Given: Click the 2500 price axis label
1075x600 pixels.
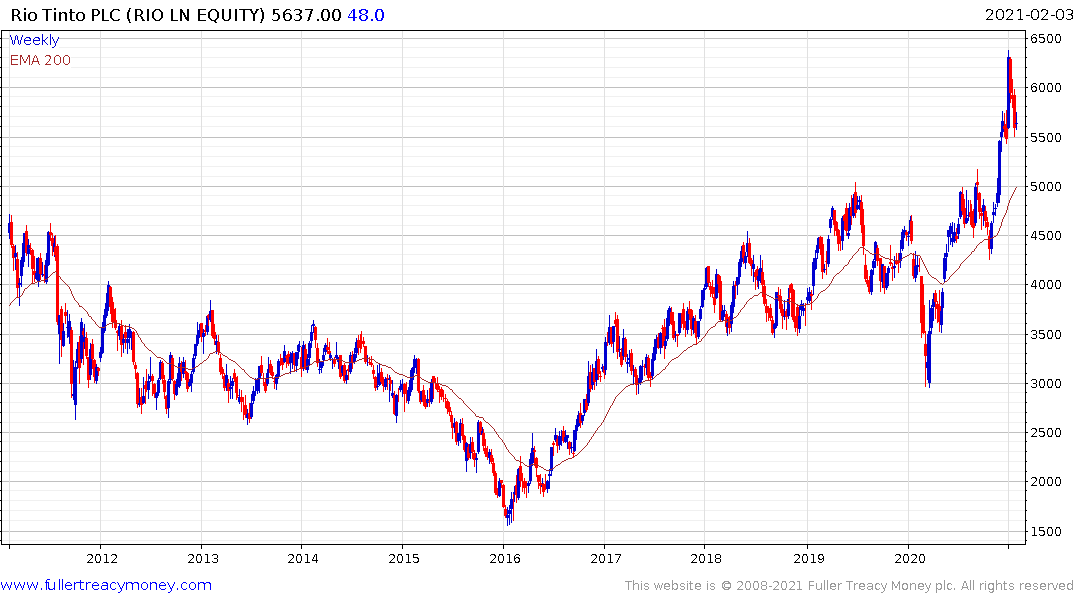Looking at the screenshot, I should tap(1046, 433).
